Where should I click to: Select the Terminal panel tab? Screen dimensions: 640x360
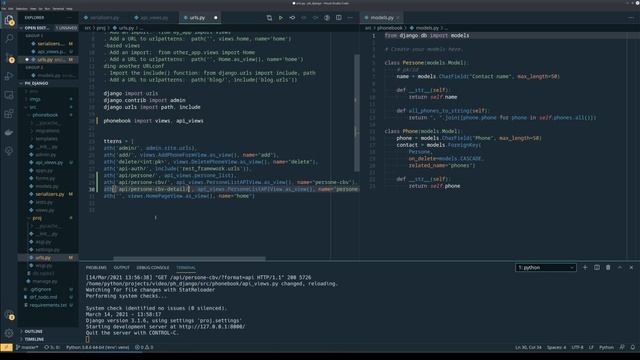(186, 267)
